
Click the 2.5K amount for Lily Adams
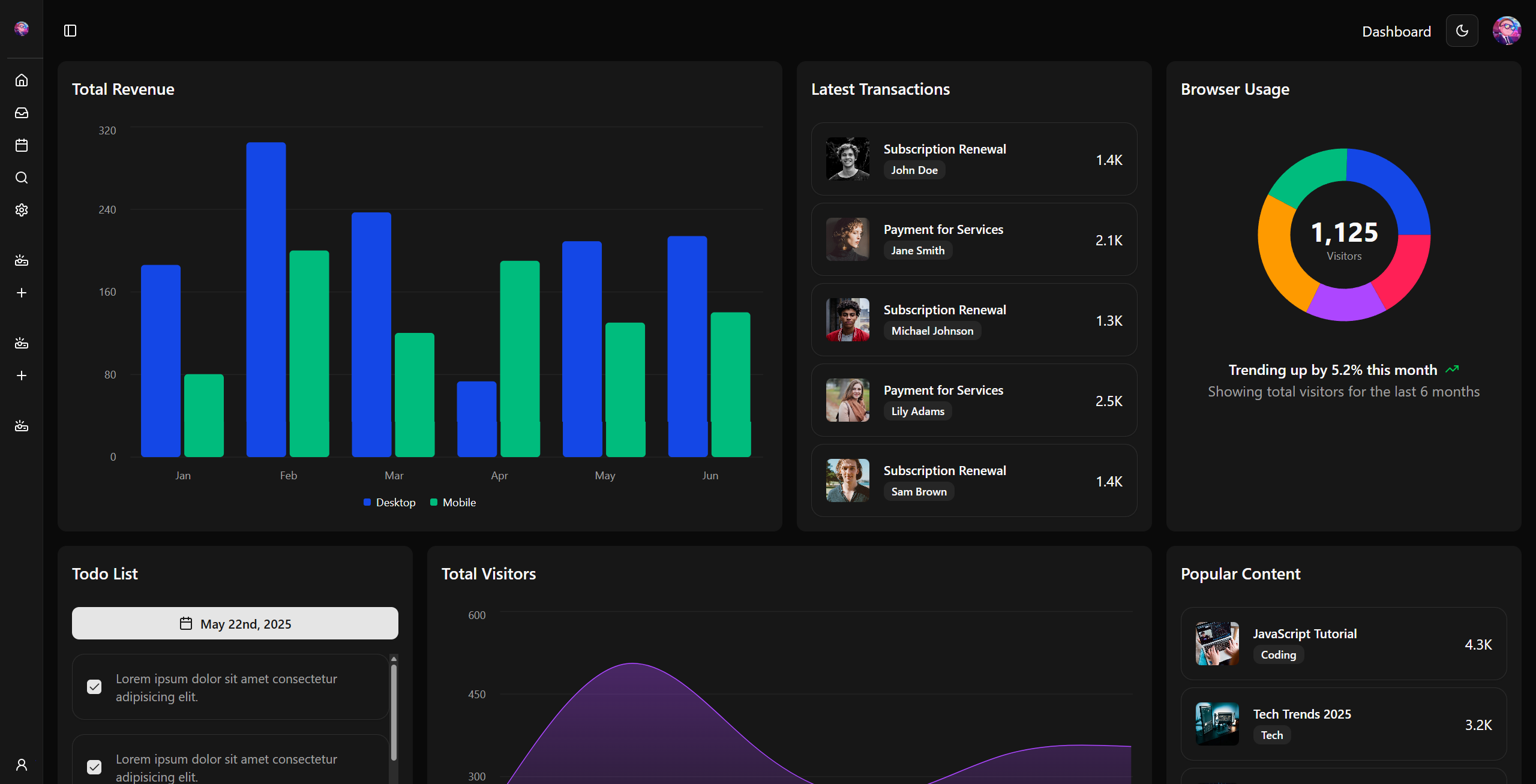(1109, 401)
